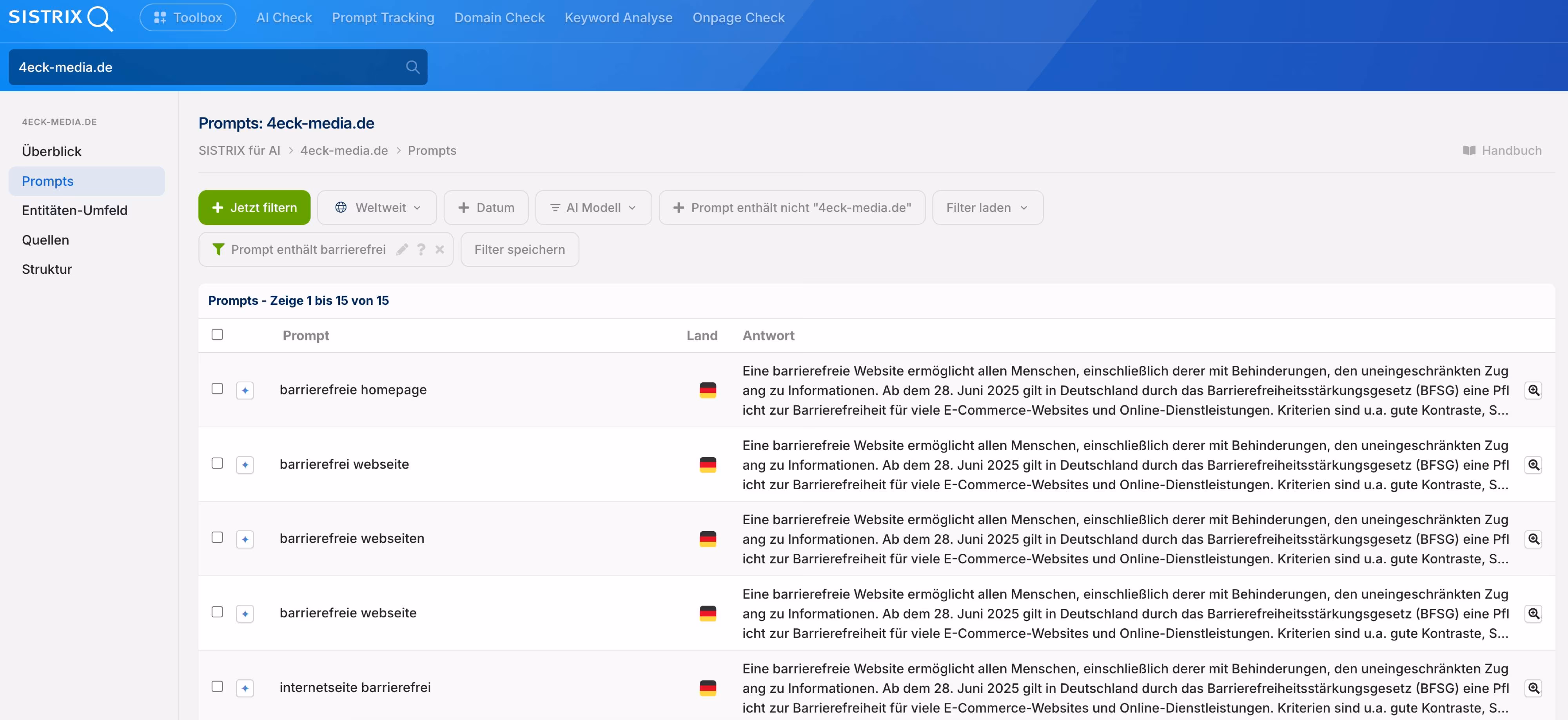The image size is (1568, 720).
Task: Open the AI Modell dropdown
Action: pyautogui.click(x=593, y=207)
